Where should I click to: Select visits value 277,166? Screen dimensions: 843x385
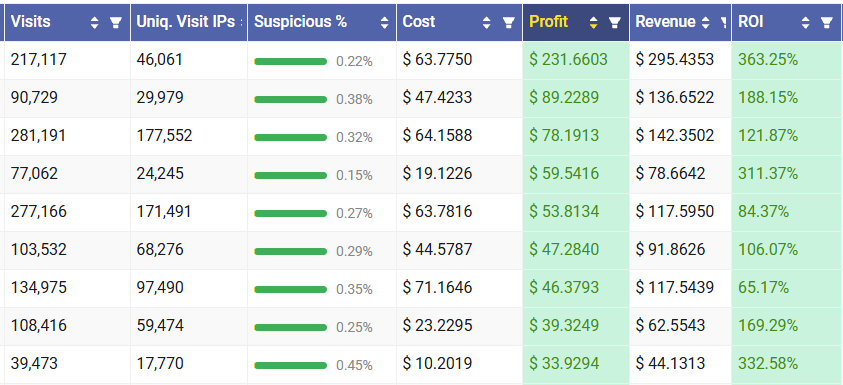tap(39, 211)
